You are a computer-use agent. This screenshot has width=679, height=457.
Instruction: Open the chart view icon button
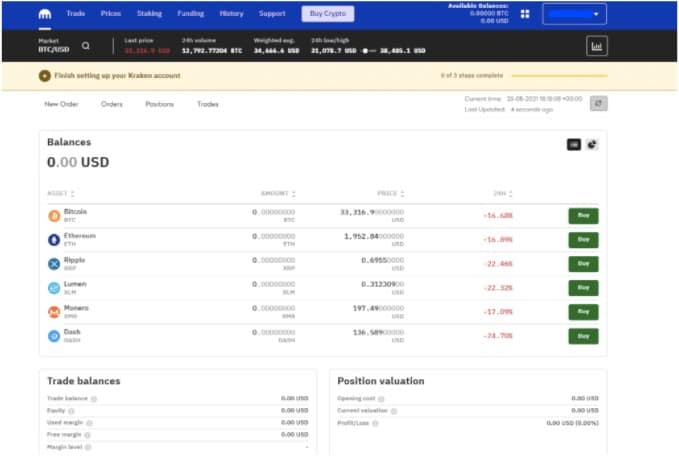[x=597, y=45]
